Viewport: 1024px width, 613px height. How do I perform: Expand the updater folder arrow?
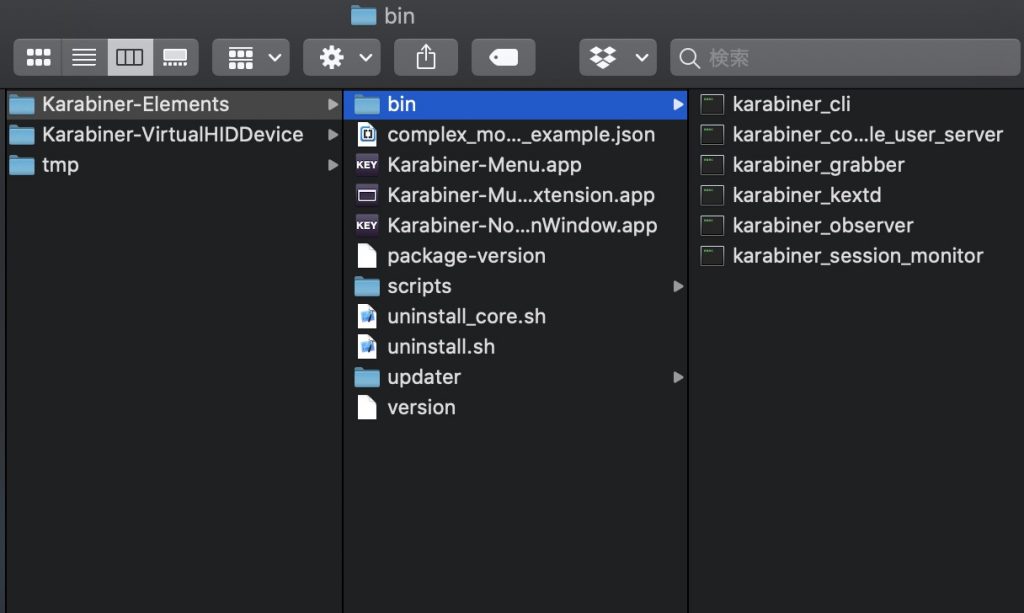(x=678, y=377)
